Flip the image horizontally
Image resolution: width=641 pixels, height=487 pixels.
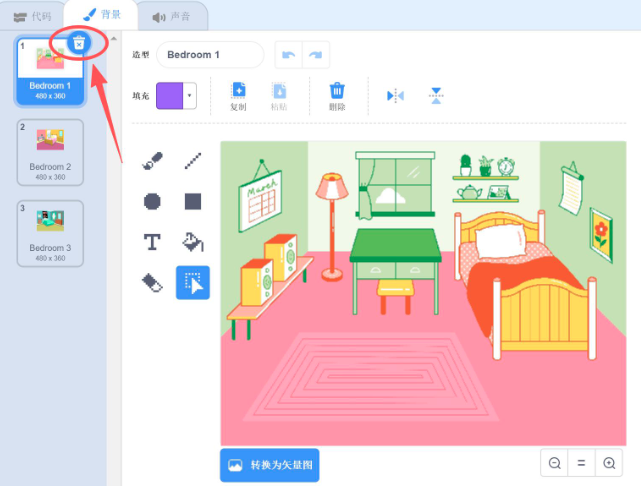pyautogui.click(x=395, y=96)
